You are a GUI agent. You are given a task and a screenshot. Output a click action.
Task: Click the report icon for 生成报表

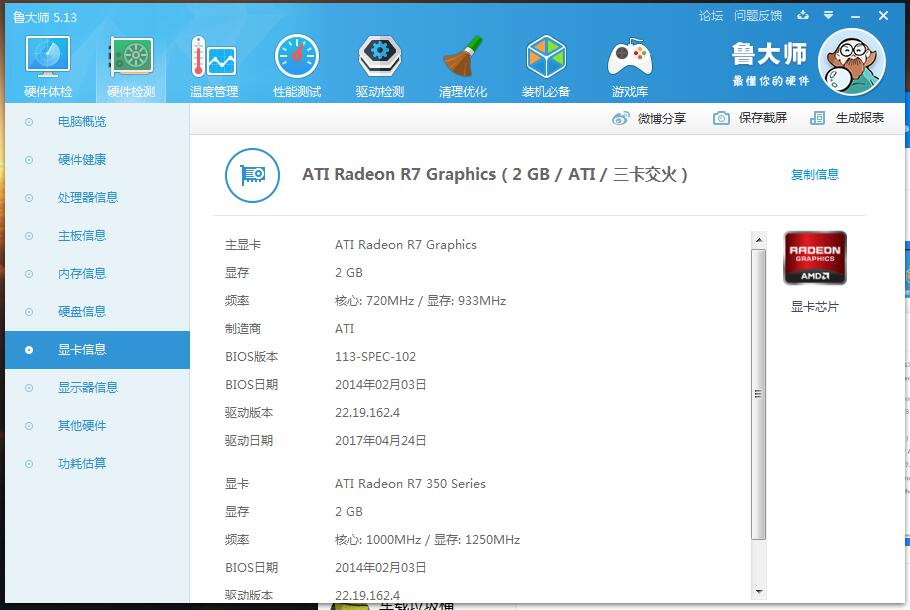817,118
